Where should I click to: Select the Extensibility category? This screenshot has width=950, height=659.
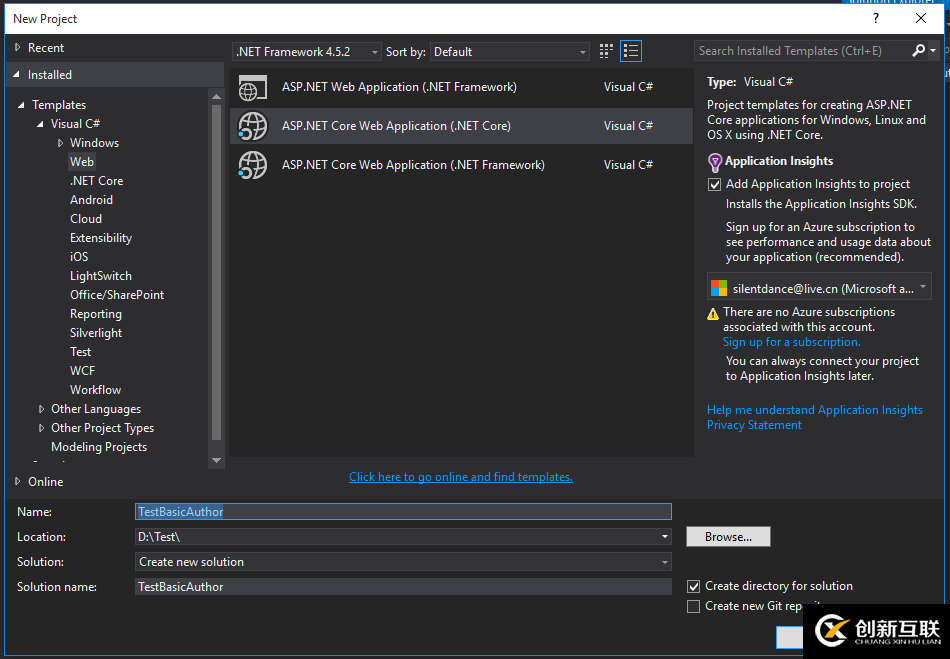tap(101, 238)
